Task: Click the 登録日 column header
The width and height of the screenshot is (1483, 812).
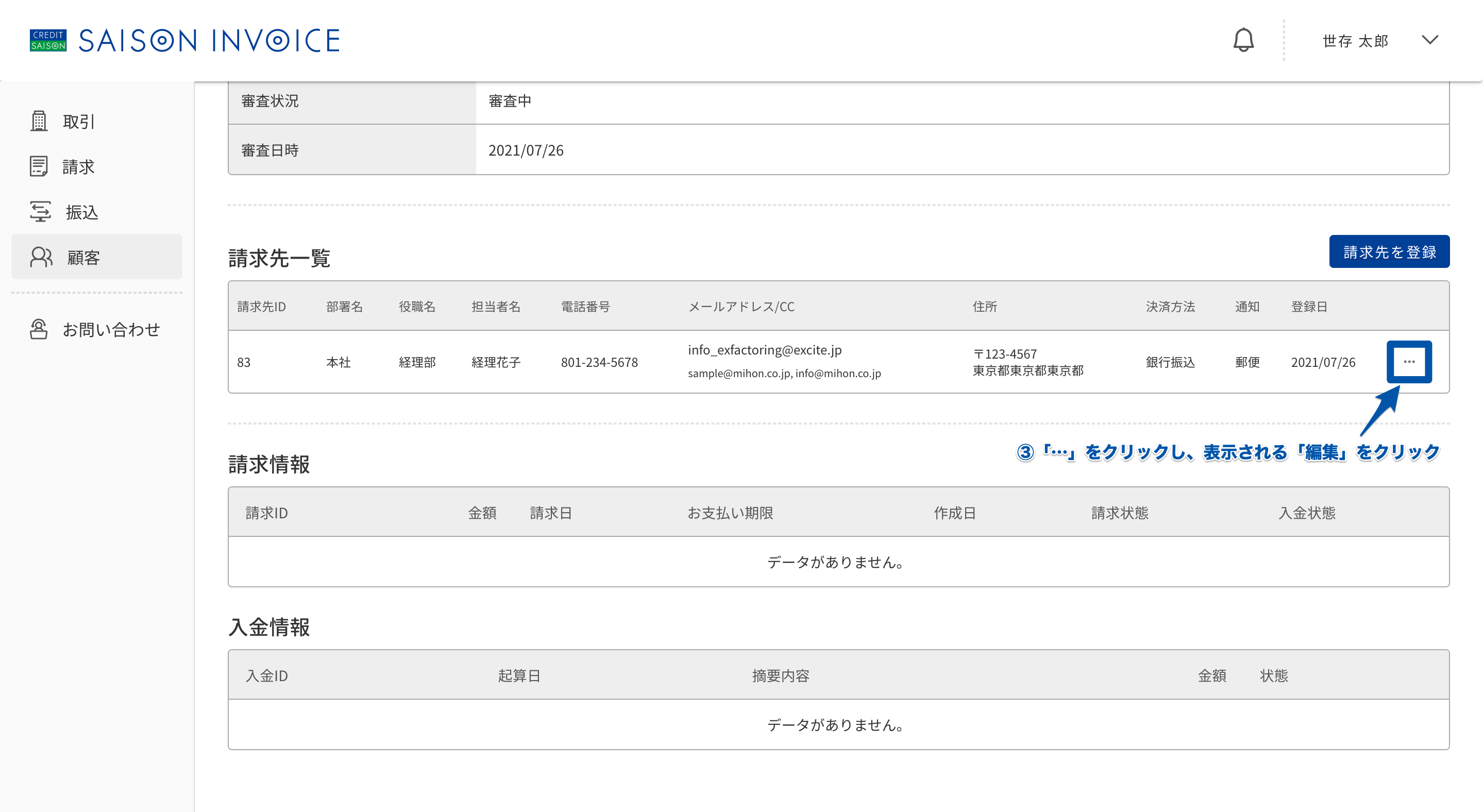Action: click(x=1309, y=307)
